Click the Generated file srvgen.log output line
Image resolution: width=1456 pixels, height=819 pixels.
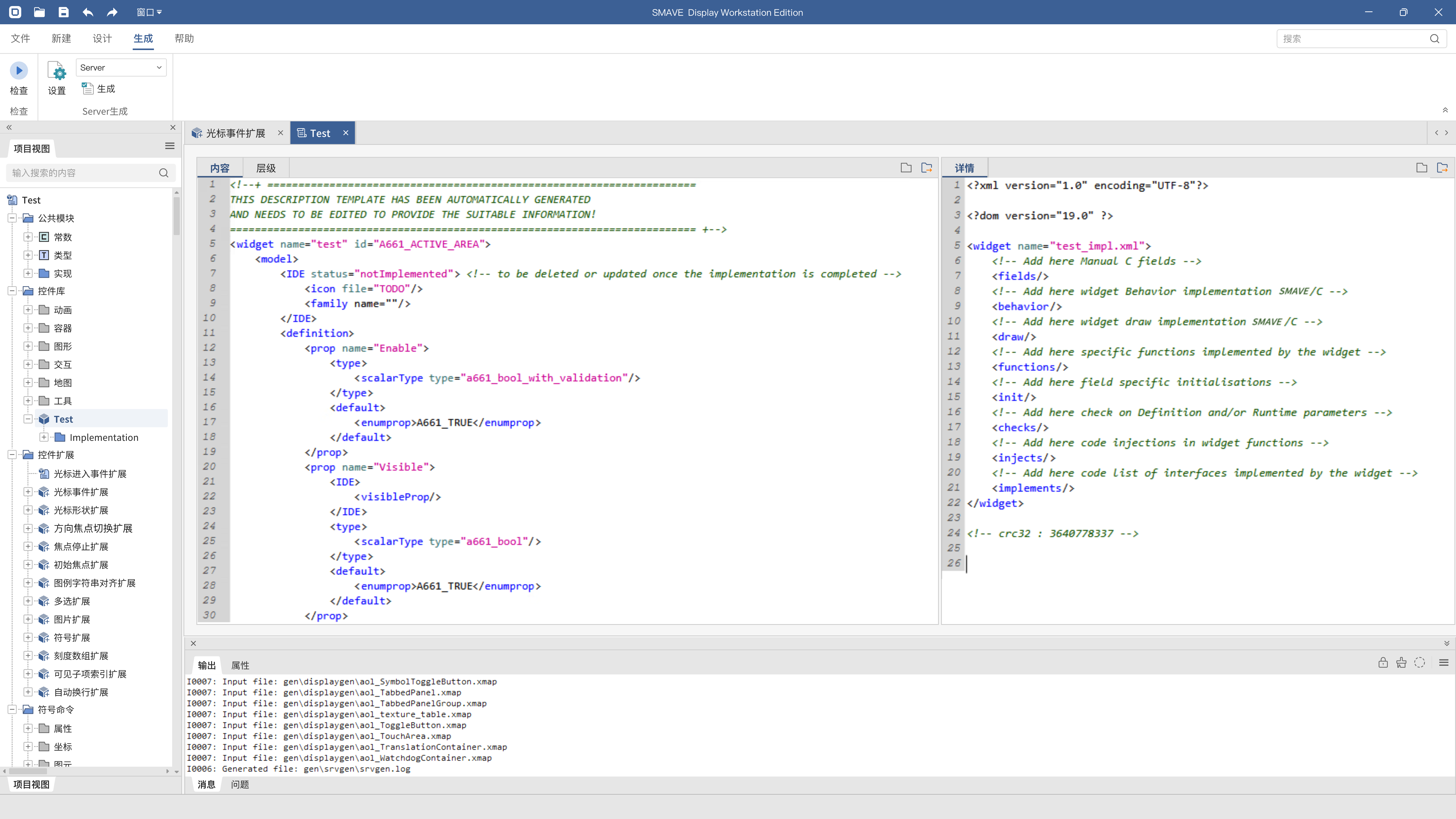[299, 769]
